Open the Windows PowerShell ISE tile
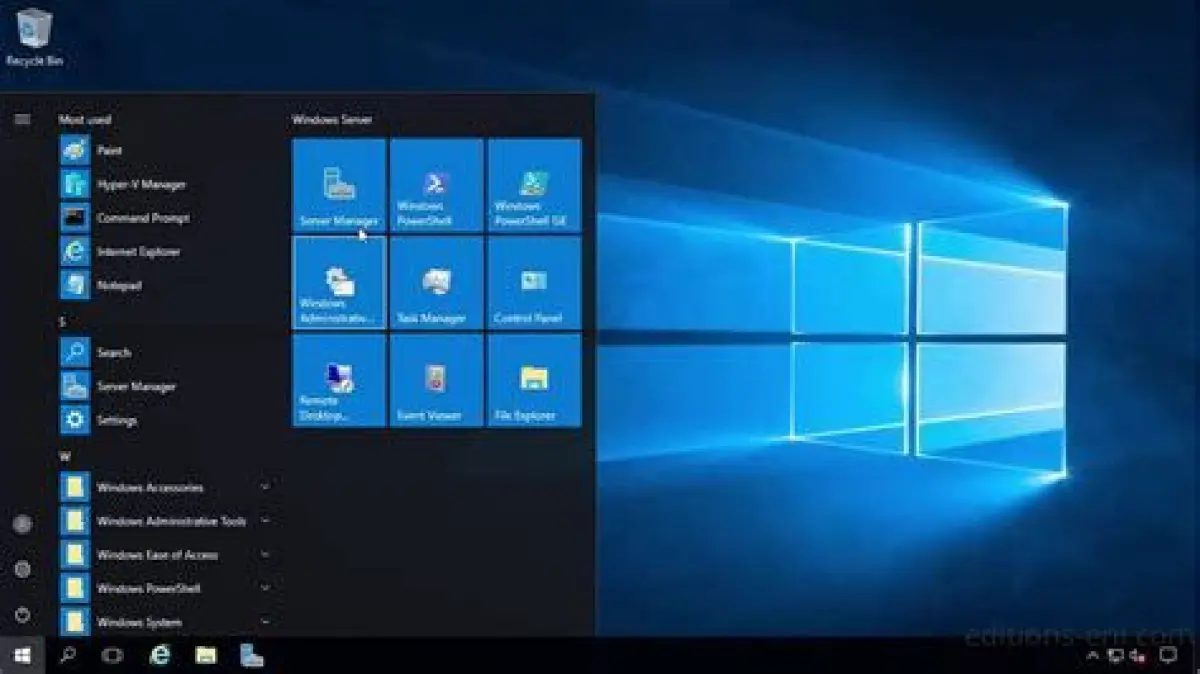 pyautogui.click(x=534, y=186)
